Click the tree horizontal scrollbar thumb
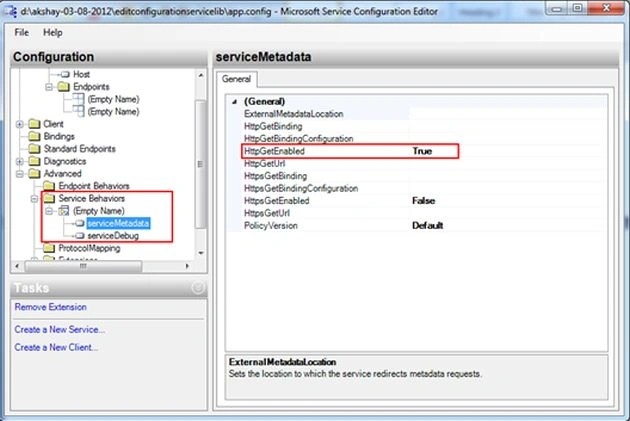Image resolution: width=630 pixels, height=421 pixels. [83, 266]
